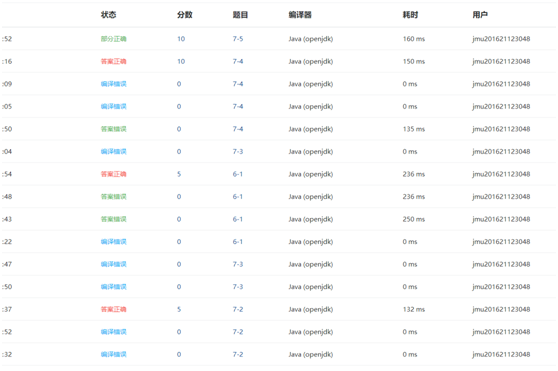Open problem 7-5 link
558x371 pixels.
click(x=238, y=39)
